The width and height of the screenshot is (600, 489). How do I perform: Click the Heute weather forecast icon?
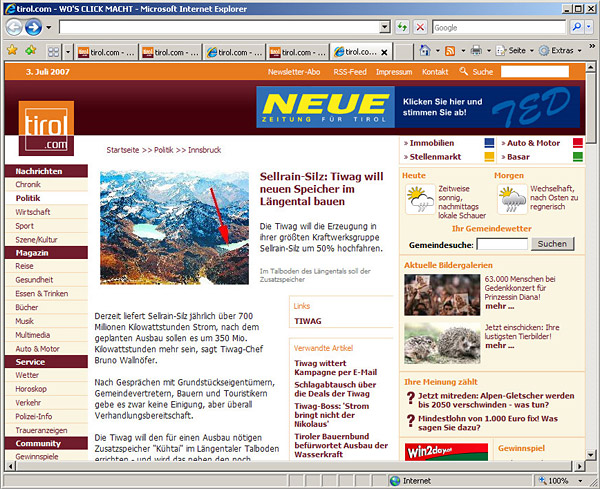click(x=418, y=199)
